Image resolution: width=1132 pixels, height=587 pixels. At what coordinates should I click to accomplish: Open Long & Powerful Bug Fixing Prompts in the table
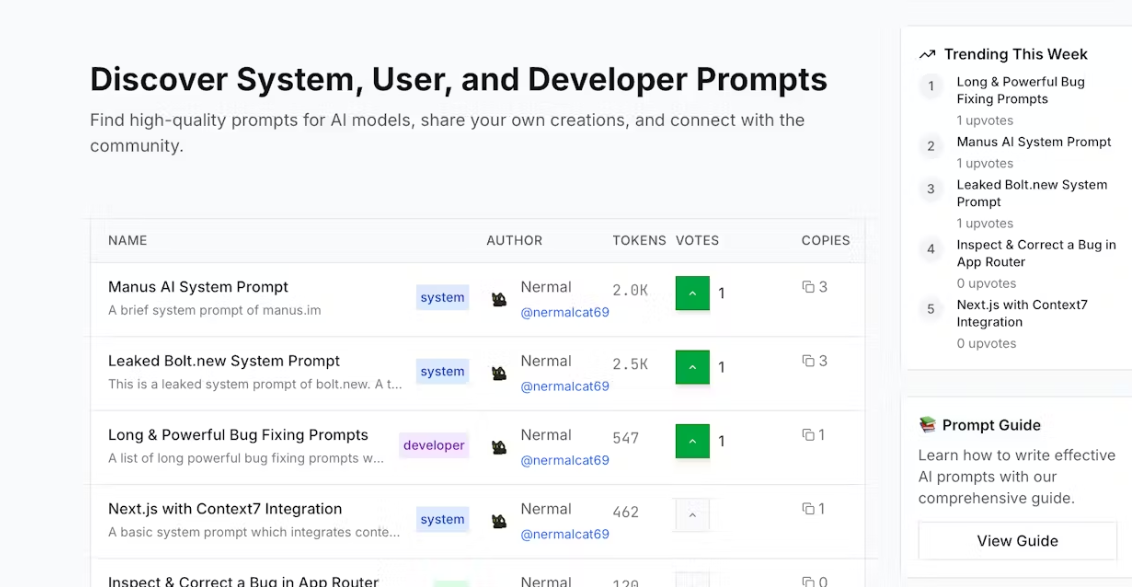pos(238,435)
